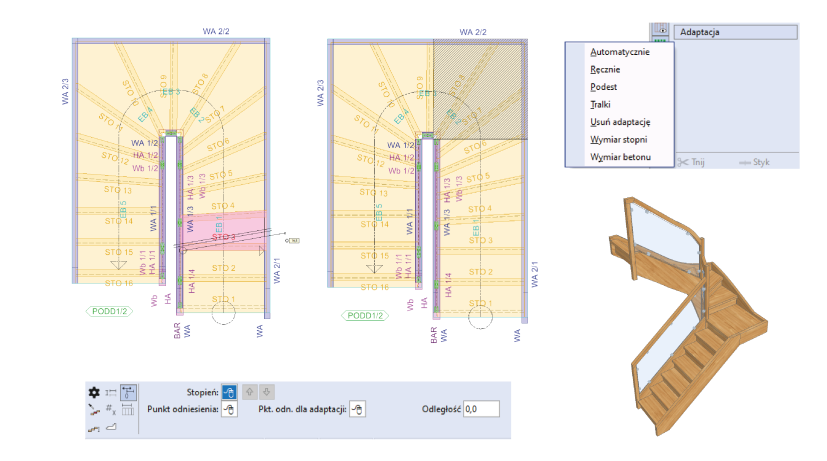
Task: Toggle the eye visibility icon beside Adaptacja
Action: tap(661, 32)
